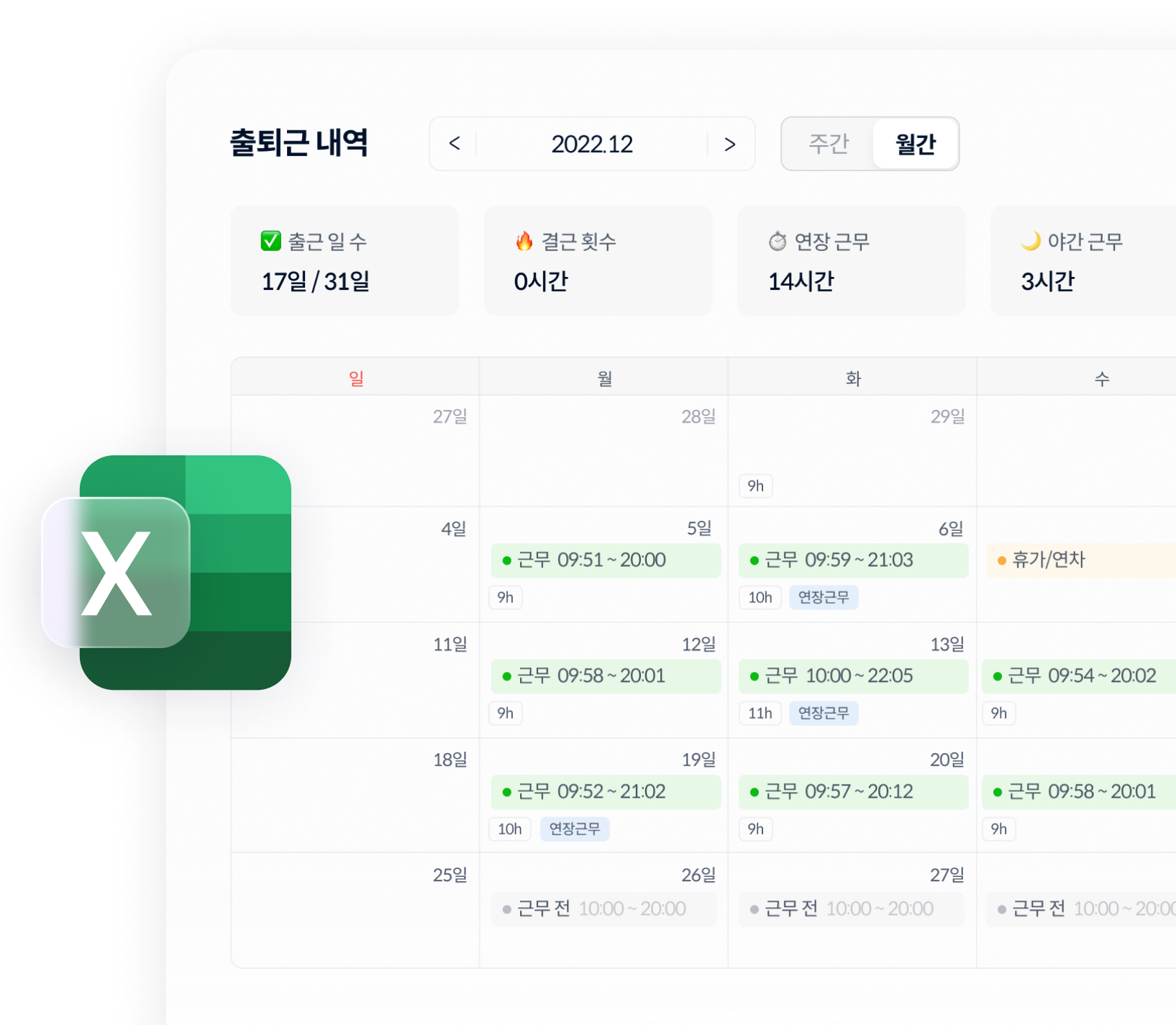Click 9h badge on 5일
The width and height of the screenshot is (1176, 1025).
[506, 598]
